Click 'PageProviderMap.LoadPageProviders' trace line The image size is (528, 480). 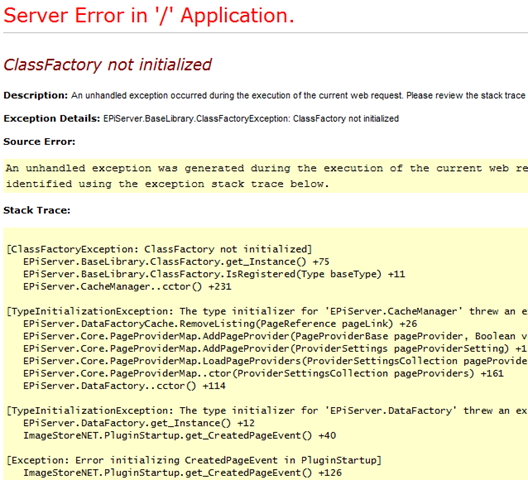click(275, 361)
